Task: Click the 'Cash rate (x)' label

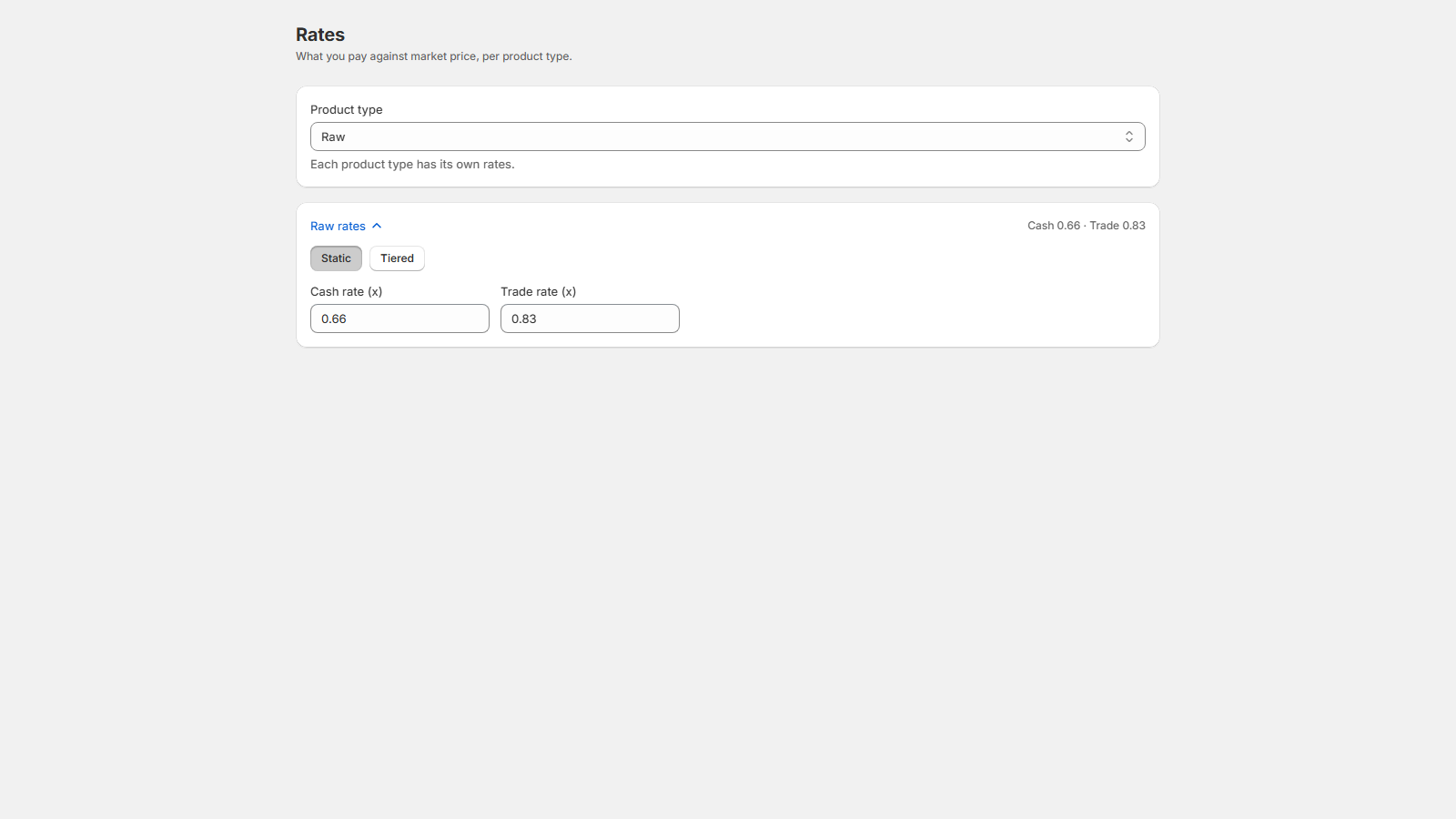Action: (346, 292)
